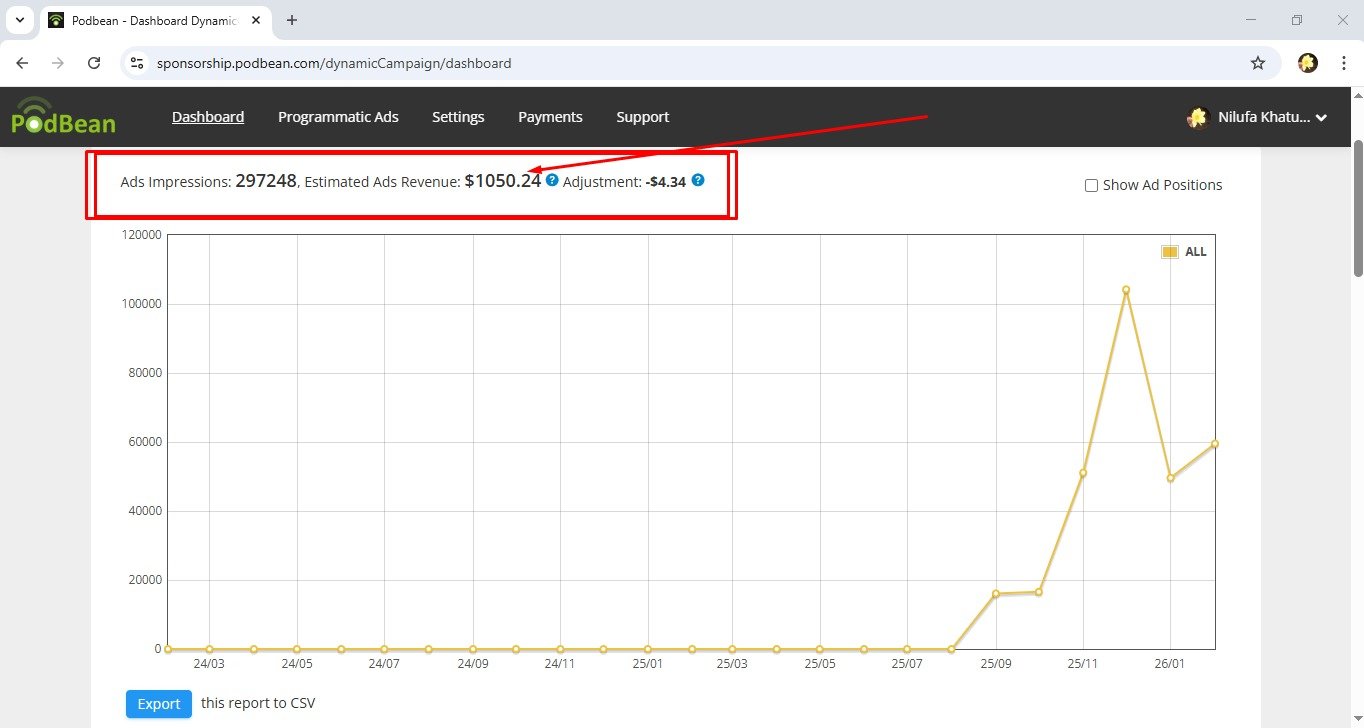Open the Settings nav item
1364x728 pixels.
tap(458, 117)
